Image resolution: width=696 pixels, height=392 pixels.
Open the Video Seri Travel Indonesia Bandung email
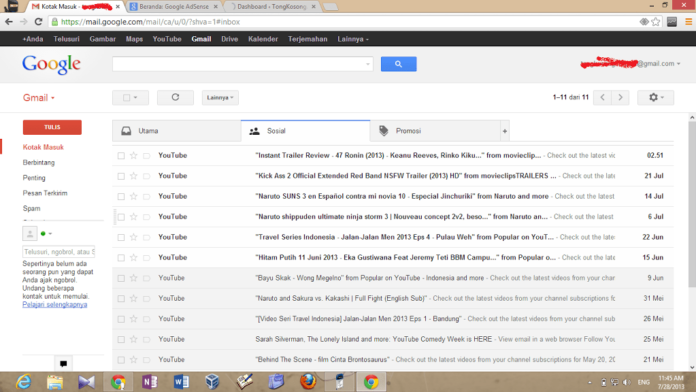pyautogui.click(x=393, y=319)
